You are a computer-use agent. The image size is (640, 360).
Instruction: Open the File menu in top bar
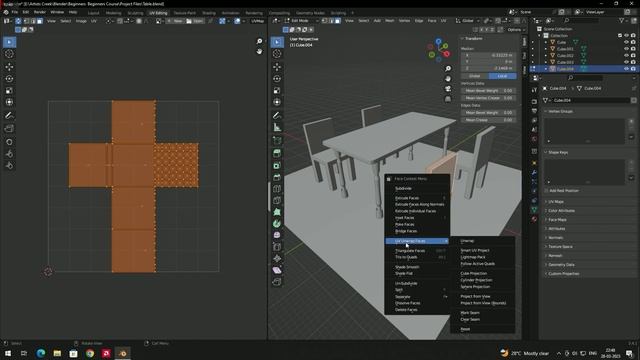click(15, 12)
